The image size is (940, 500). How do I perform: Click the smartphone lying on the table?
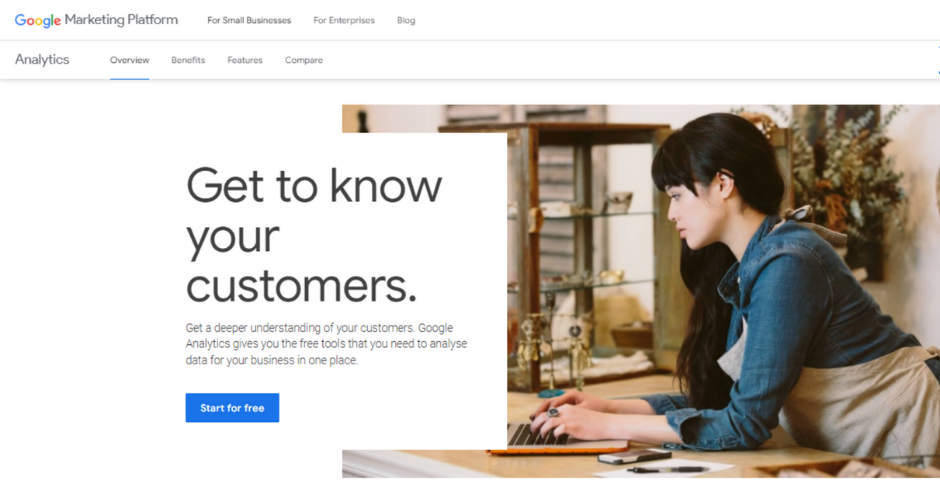pyautogui.click(x=634, y=457)
